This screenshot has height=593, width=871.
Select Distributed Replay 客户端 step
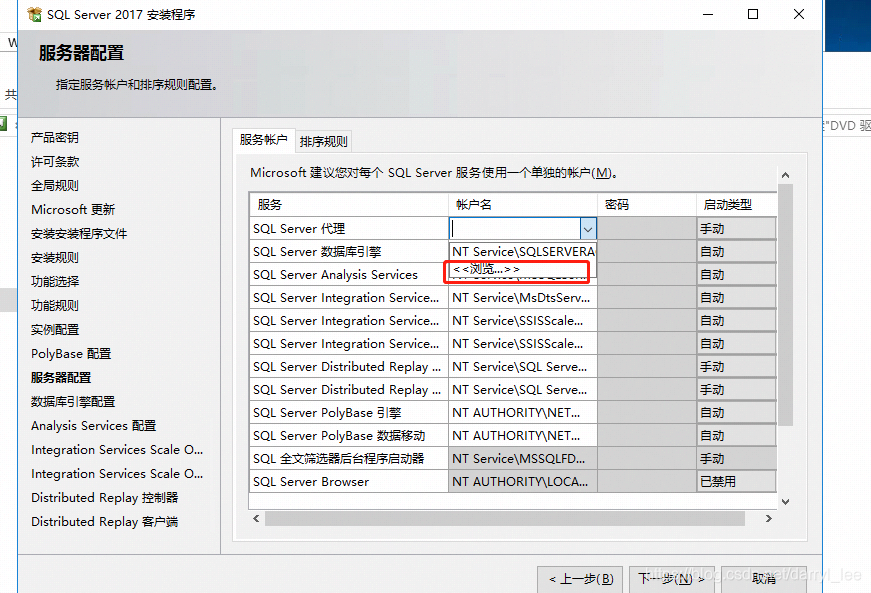(105, 522)
